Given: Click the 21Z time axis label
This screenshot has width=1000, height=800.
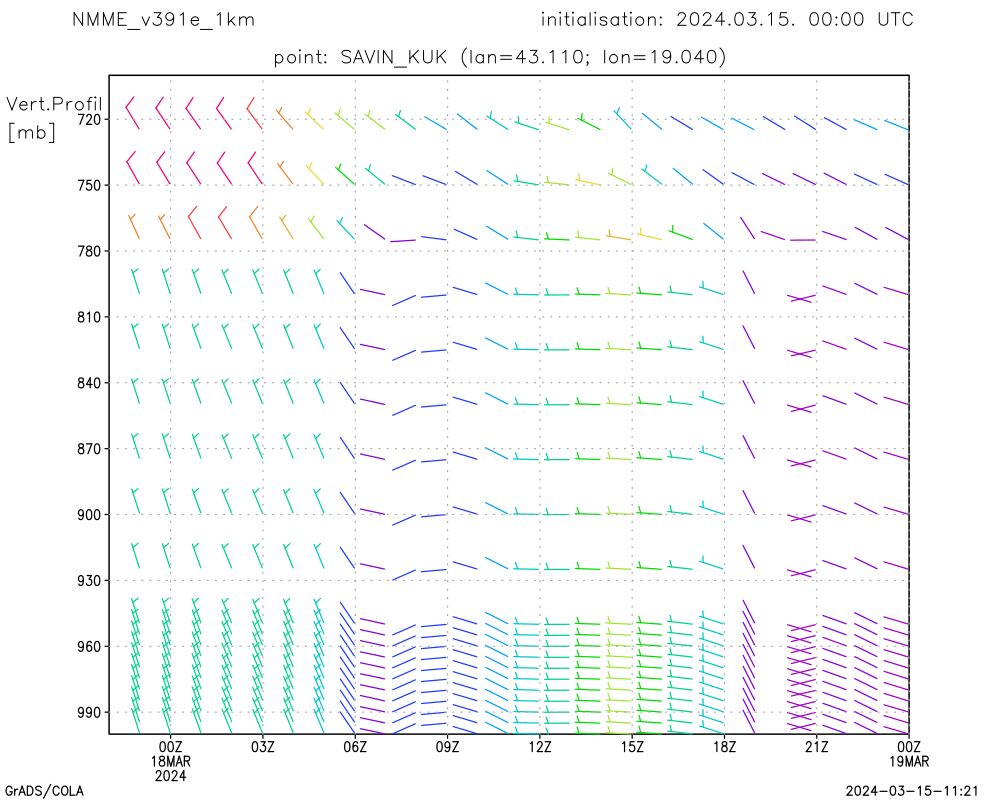Looking at the screenshot, I should point(816,747).
